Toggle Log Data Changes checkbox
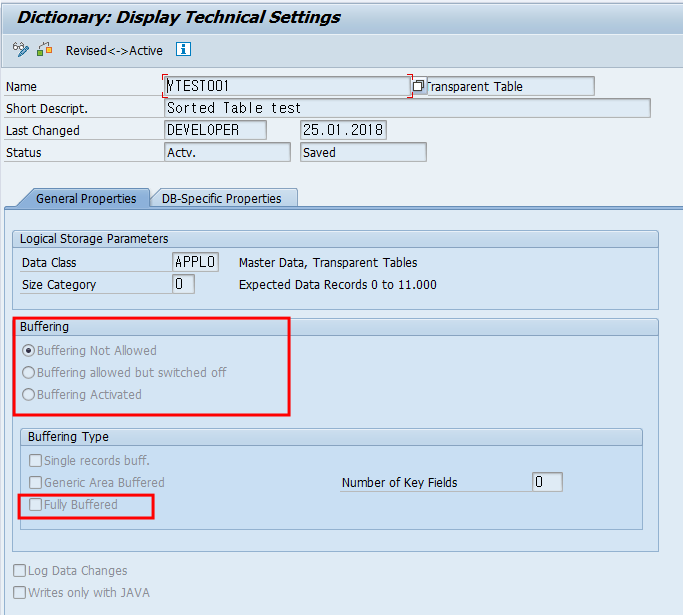683x615 pixels. click(20, 571)
